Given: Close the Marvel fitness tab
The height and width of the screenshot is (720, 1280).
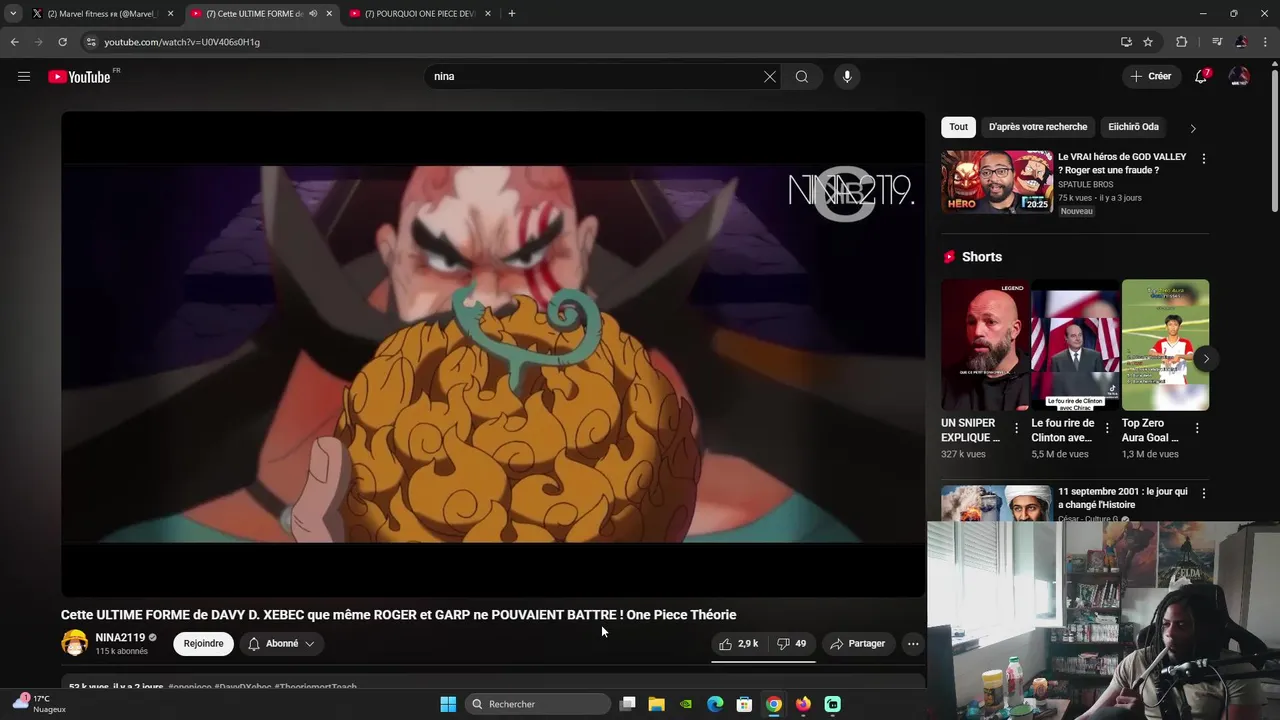Looking at the screenshot, I should point(171,14).
